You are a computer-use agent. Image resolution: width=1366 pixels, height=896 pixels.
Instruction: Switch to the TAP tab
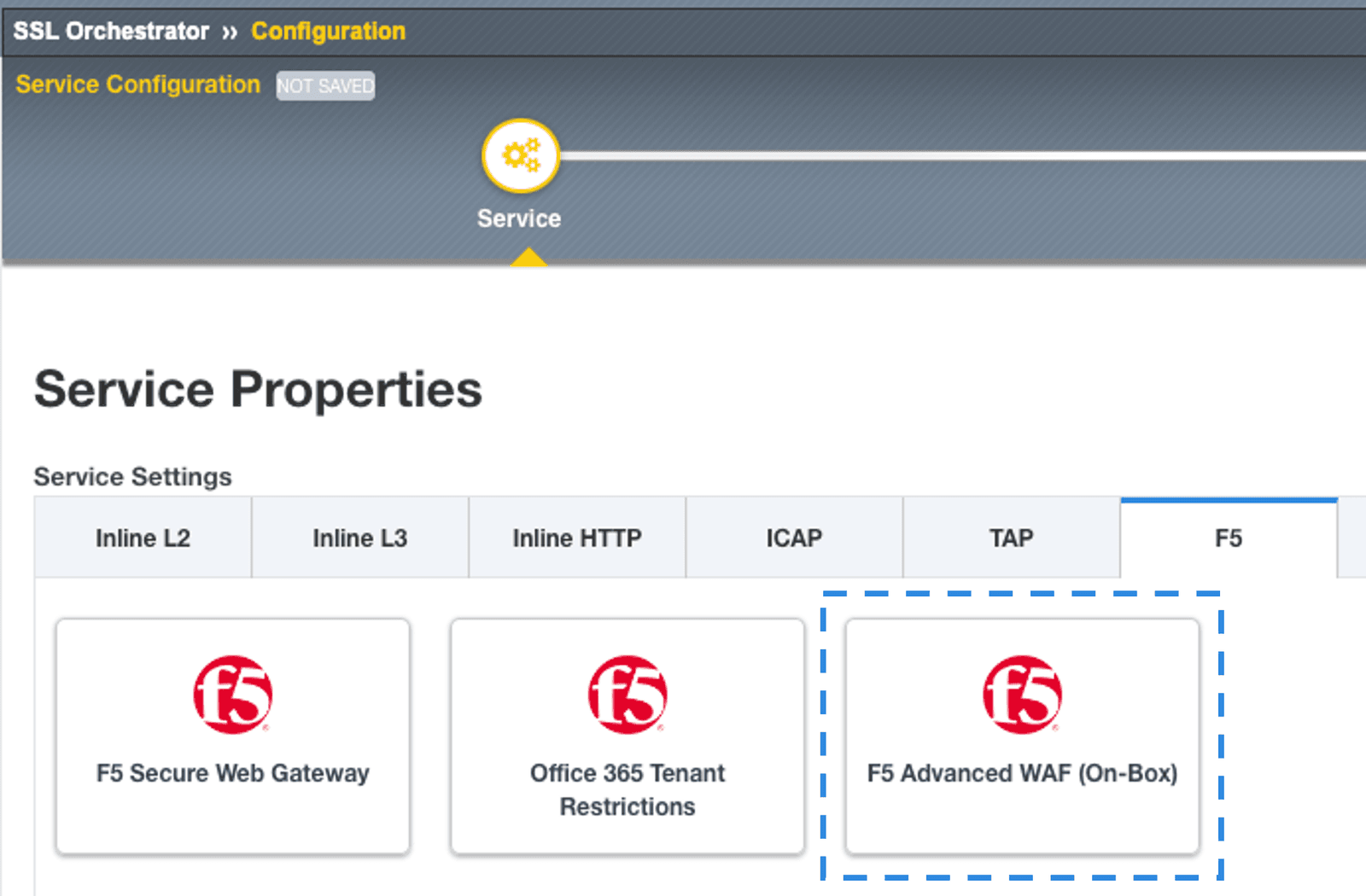coord(1011,538)
